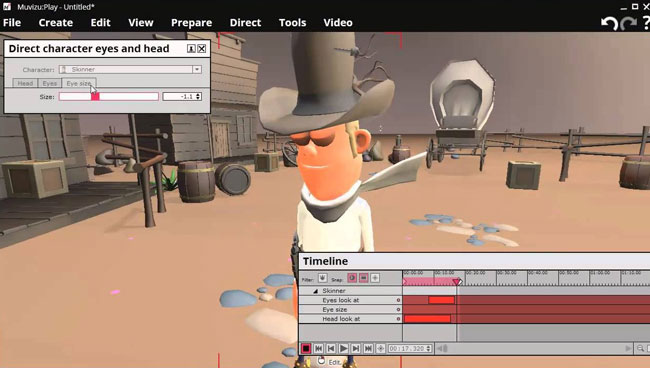Step to next frame in timeline

tap(356, 349)
